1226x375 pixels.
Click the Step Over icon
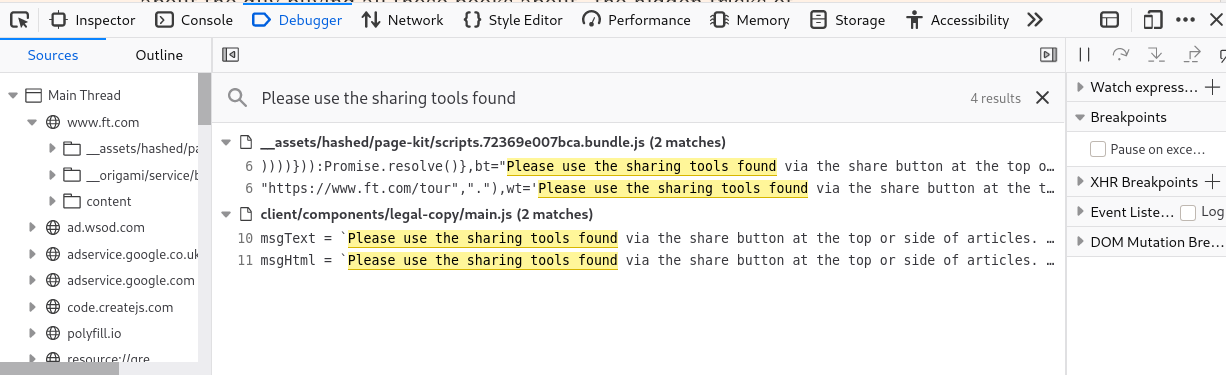point(1121,55)
